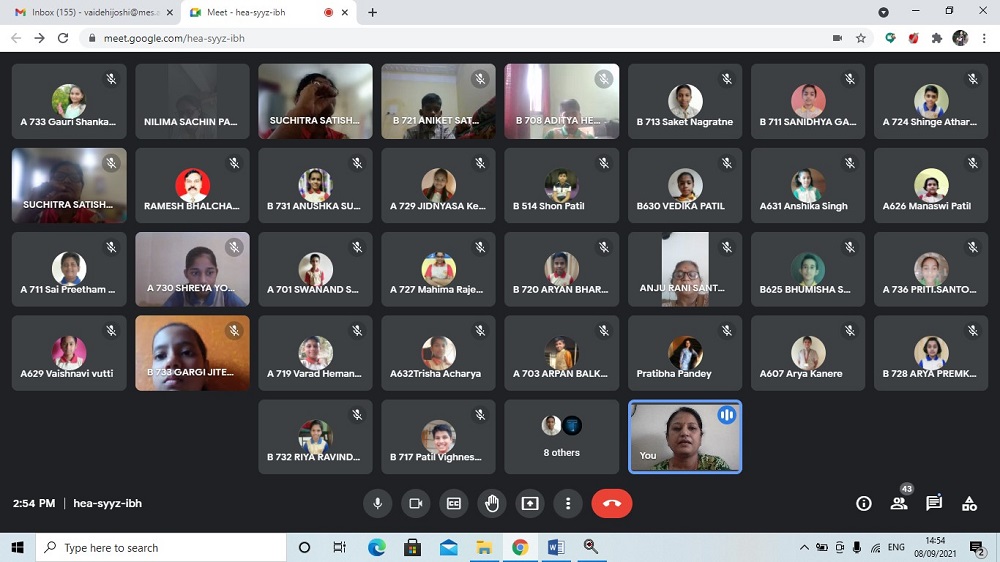Open Chrome's three-dot menu
Image resolution: width=1000 pixels, height=562 pixels.
[984, 38]
